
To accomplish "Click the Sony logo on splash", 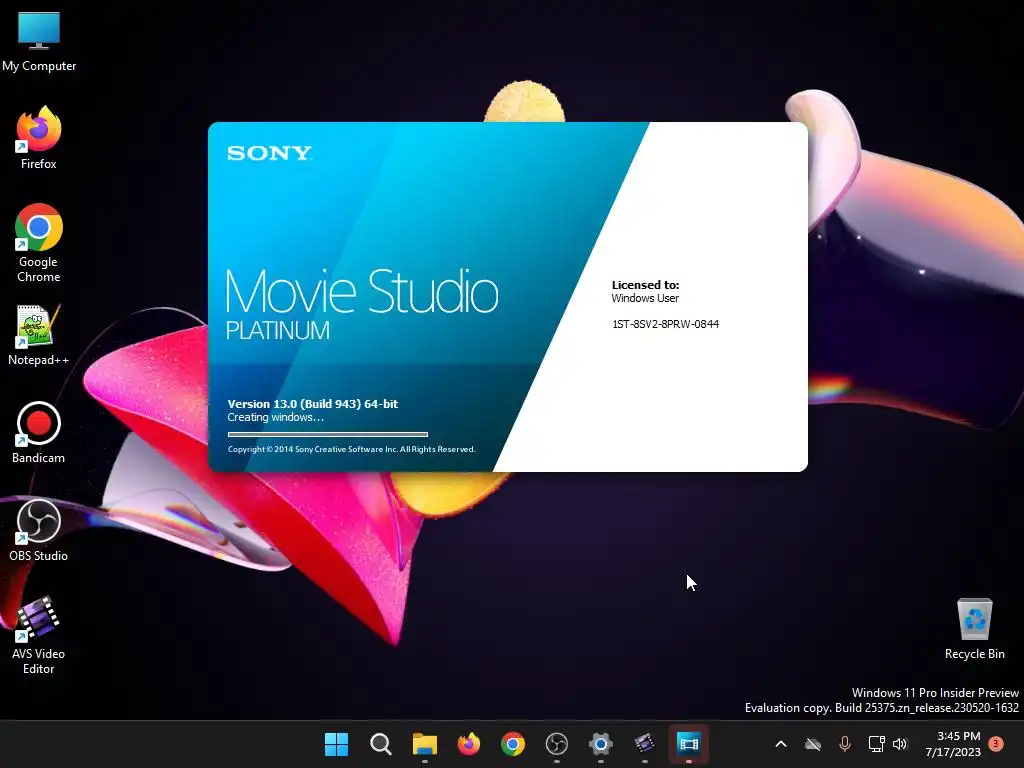I will (x=269, y=153).
